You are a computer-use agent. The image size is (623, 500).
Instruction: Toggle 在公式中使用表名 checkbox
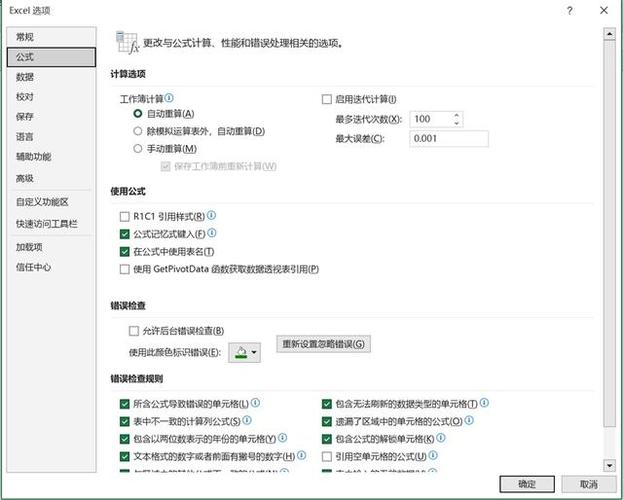click(124, 252)
